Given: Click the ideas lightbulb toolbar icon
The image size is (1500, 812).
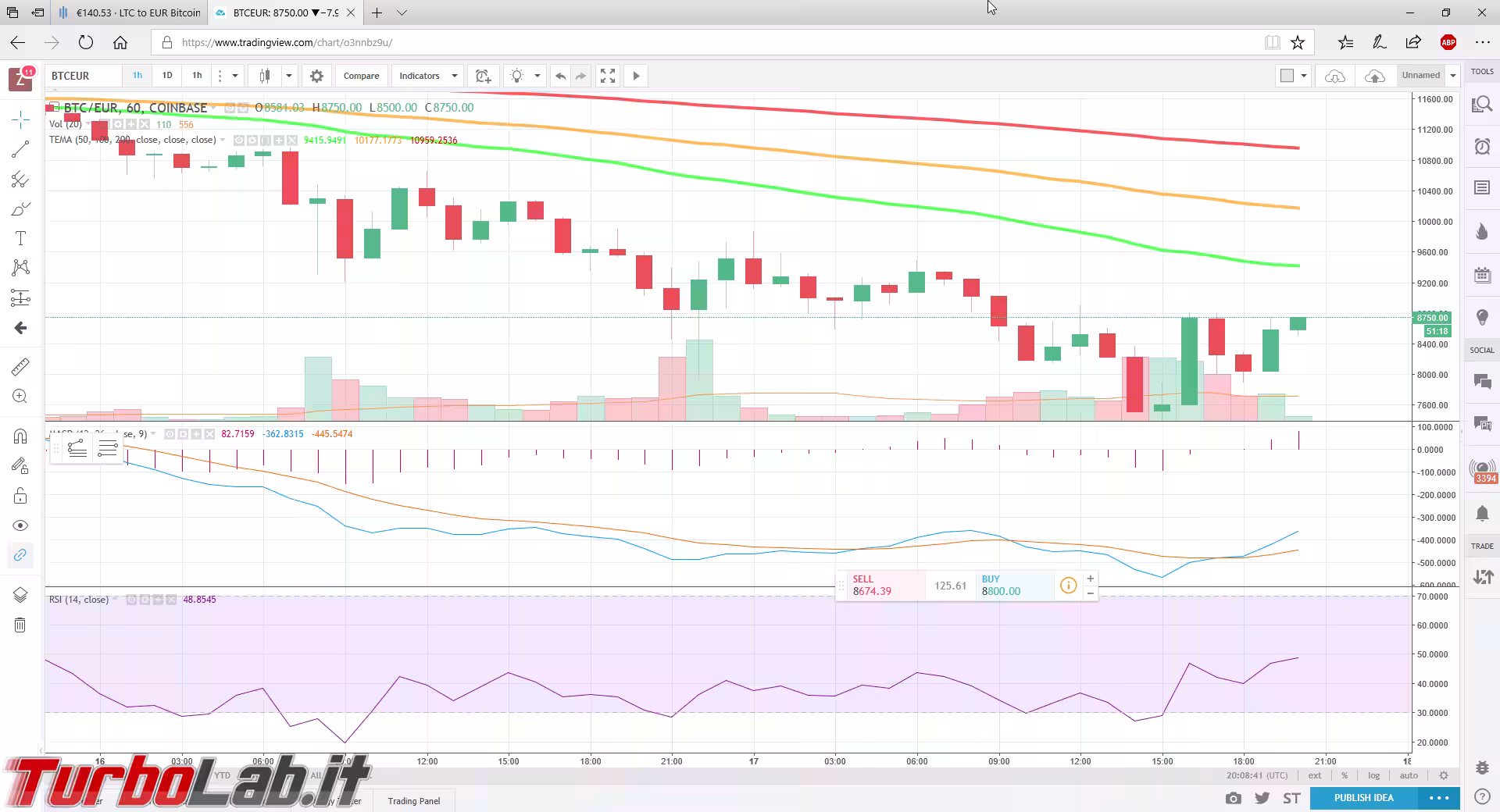Looking at the screenshot, I should pos(516,76).
